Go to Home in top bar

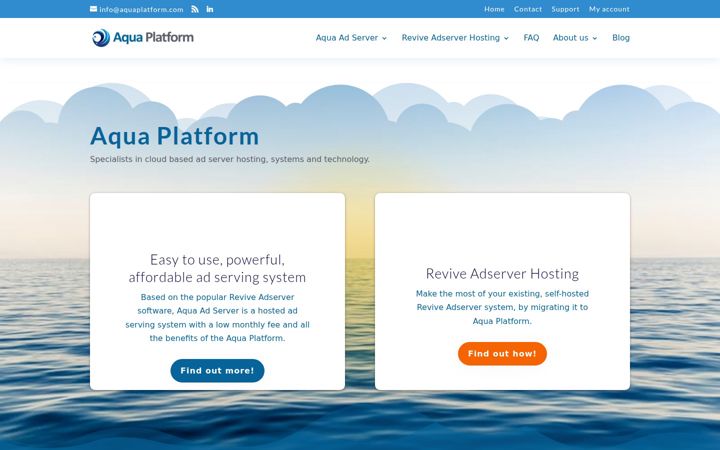(494, 9)
